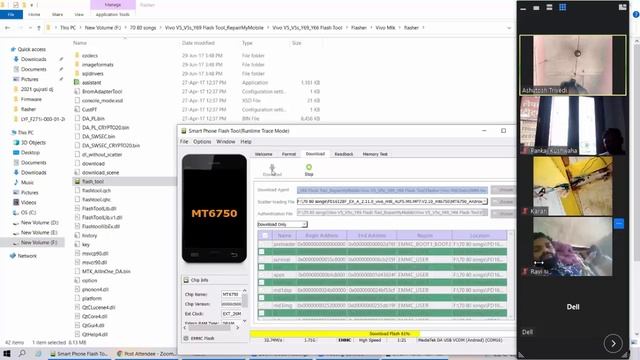
Task: Toggle checkbox in green row below apps row
Action: 262,282
